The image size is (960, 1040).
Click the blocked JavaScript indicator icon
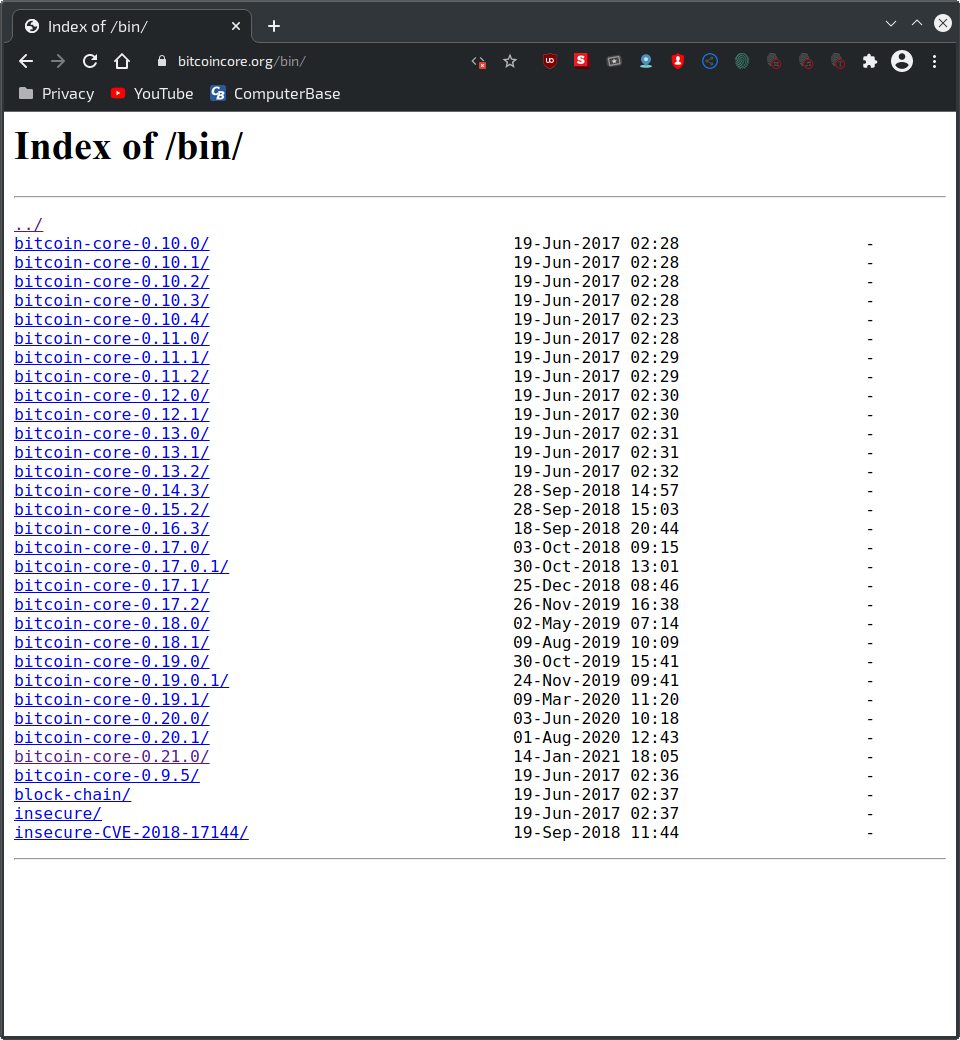(478, 62)
